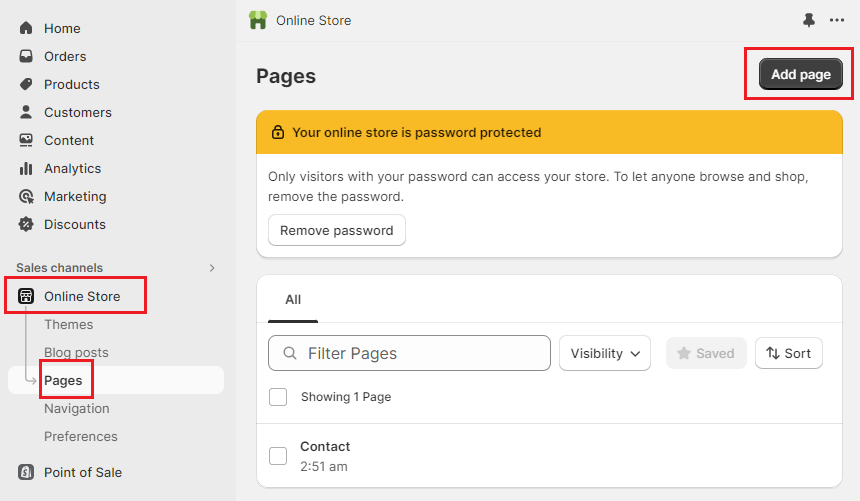Check the Contact page checkbox
Screen dimensions: 860x501
(278, 456)
